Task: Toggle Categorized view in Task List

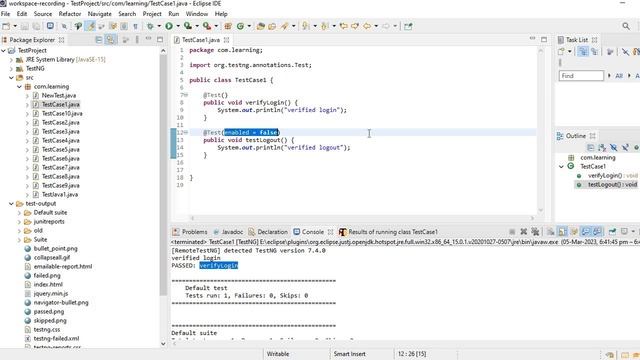Action: tap(583, 51)
